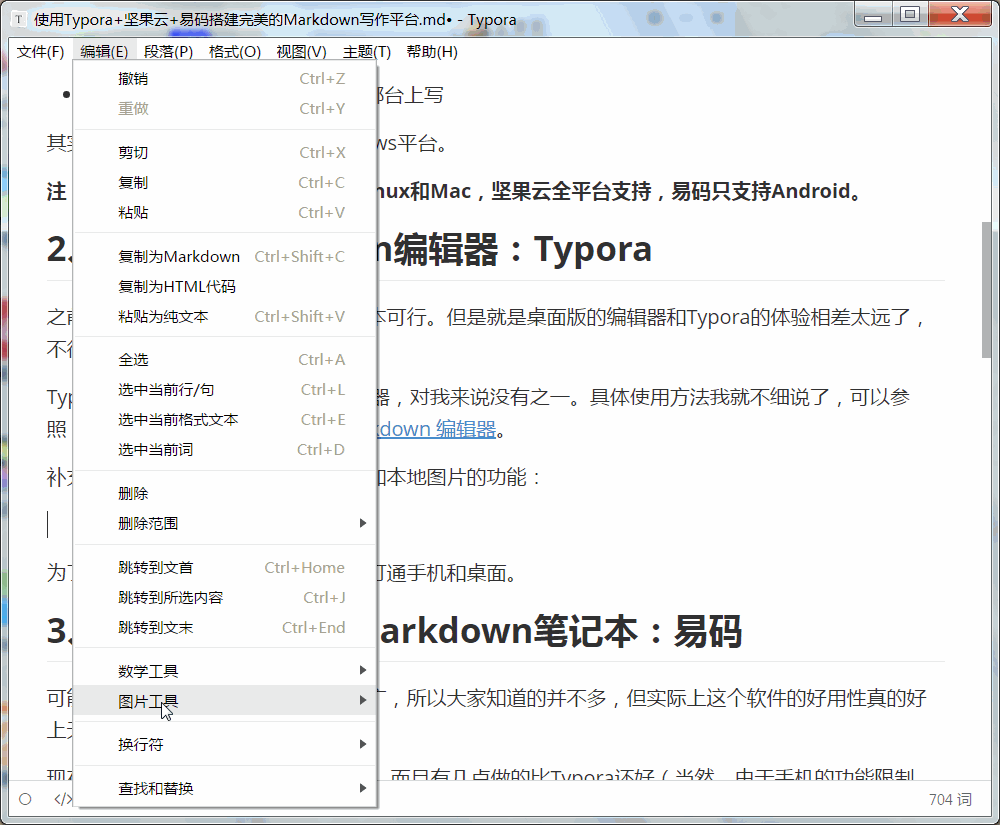This screenshot has width=1000, height=825.
Task: Choose 撤销 to undo
Action: (x=225, y=78)
